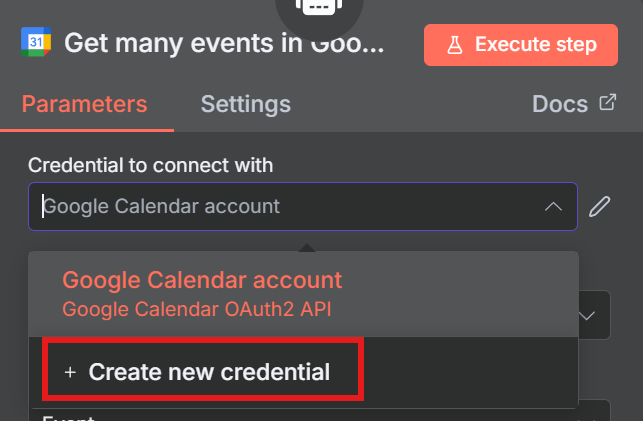Click the flask icon on Execute step
Viewport: 643px width, 421px height.
(454, 44)
